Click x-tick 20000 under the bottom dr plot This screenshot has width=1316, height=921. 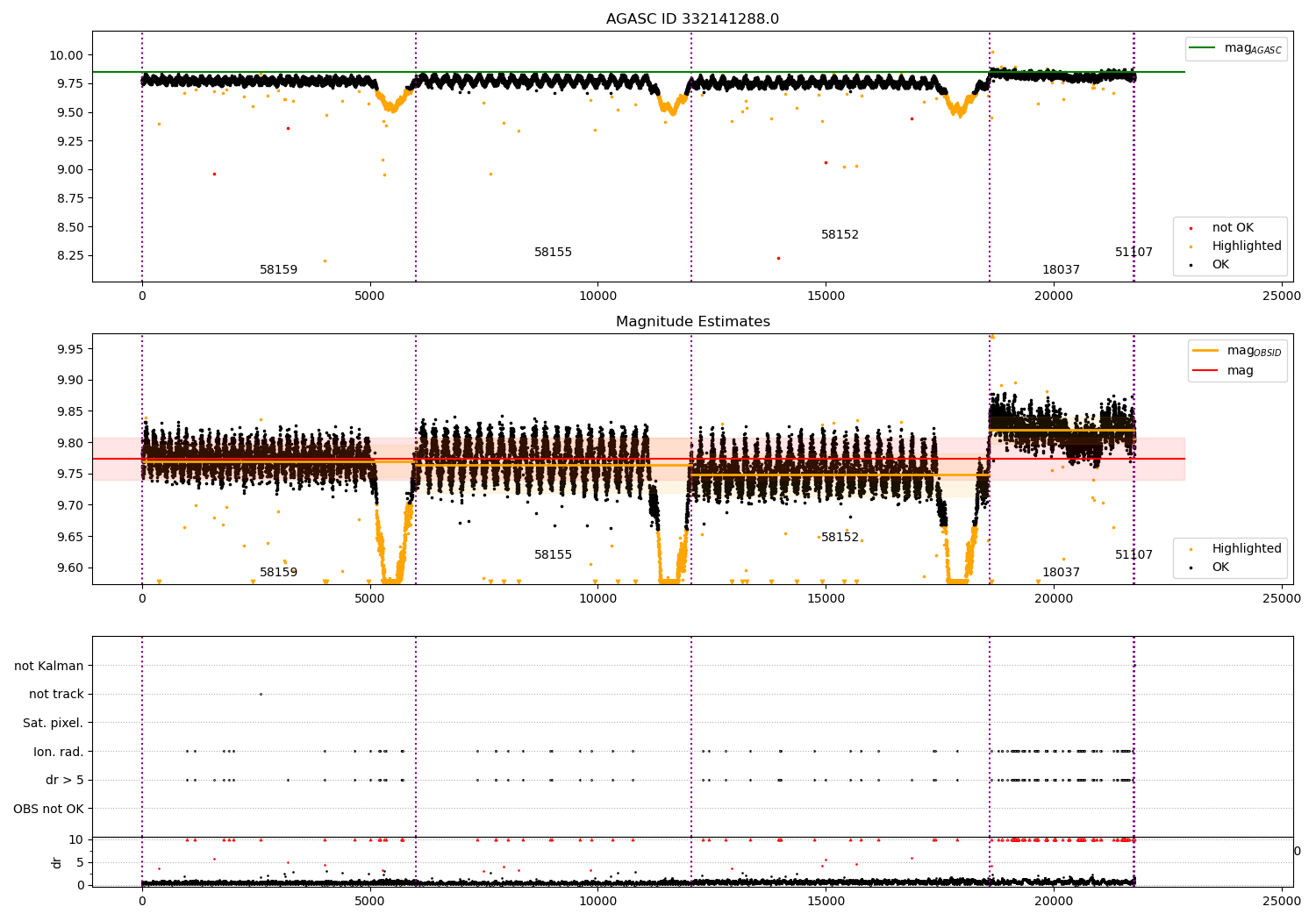pyautogui.click(x=1054, y=901)
